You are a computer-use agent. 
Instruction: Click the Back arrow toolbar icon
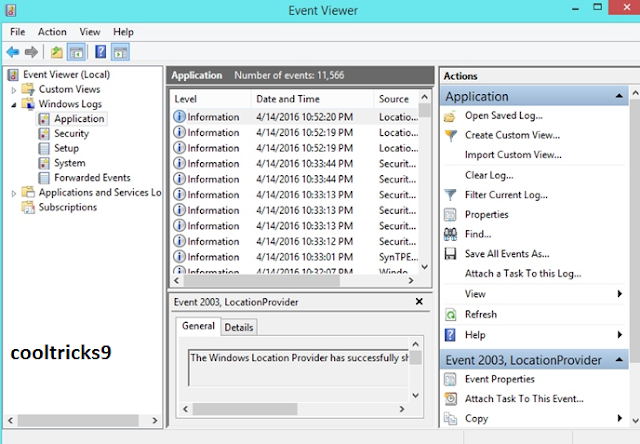13,52
